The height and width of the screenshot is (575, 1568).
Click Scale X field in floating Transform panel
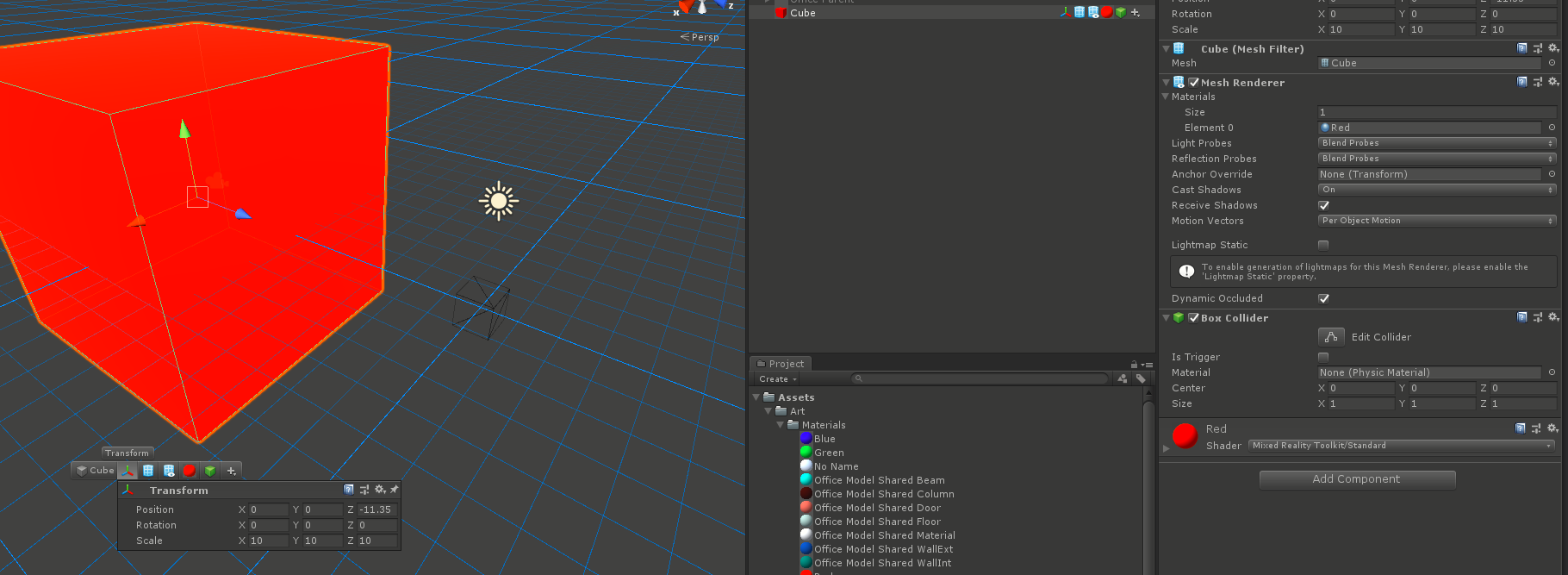coord(268,541)
